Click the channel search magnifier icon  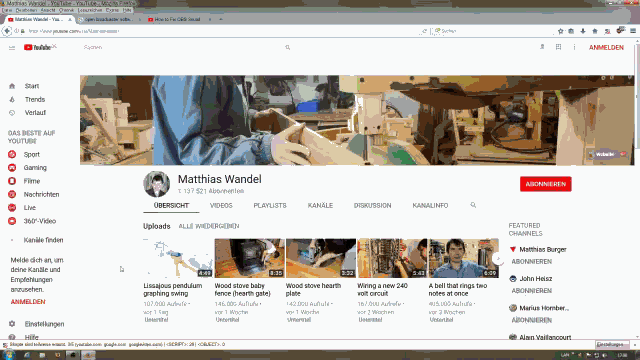click(x=473, y=205)
